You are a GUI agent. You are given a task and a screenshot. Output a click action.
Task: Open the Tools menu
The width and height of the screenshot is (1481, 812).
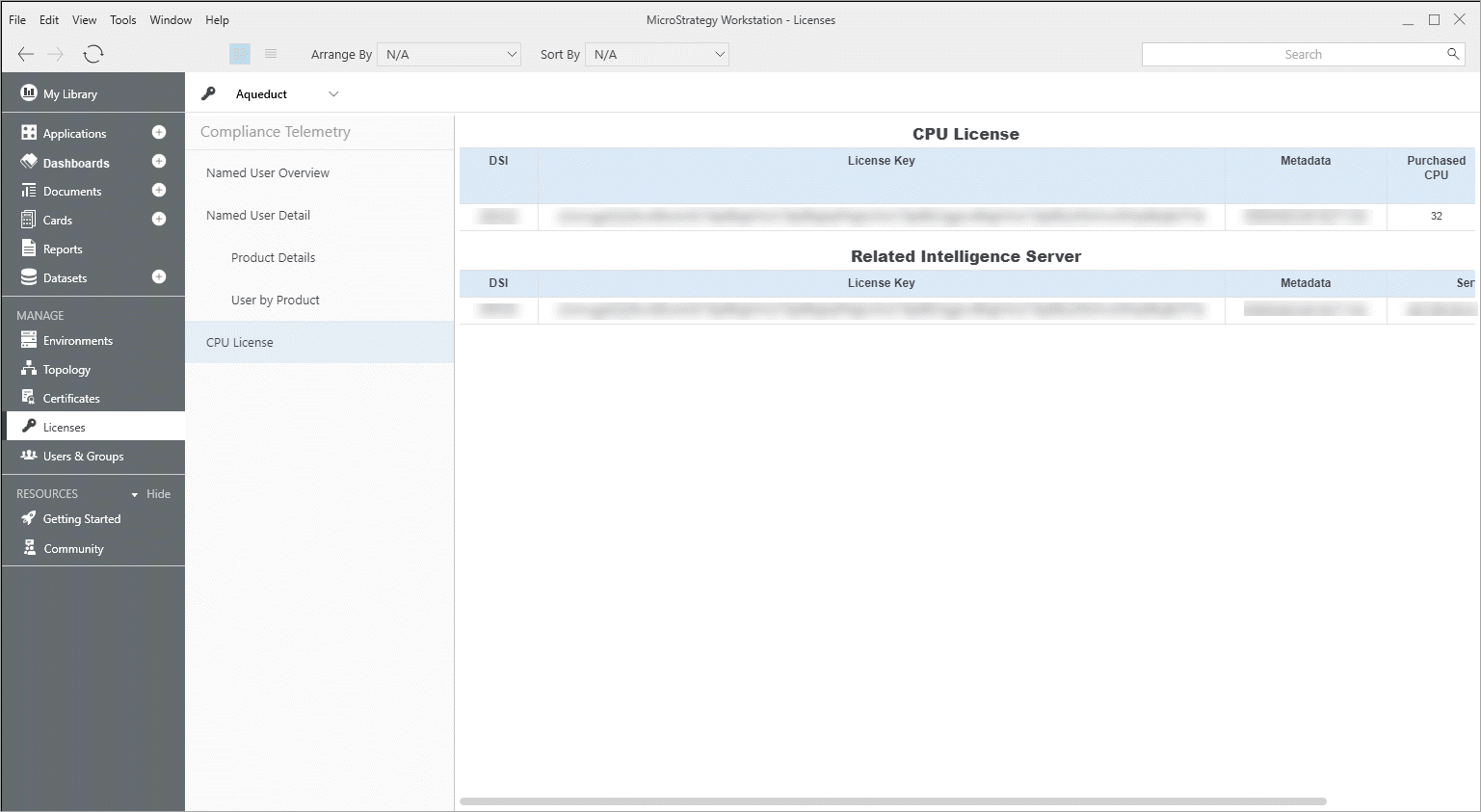[122, 19]
